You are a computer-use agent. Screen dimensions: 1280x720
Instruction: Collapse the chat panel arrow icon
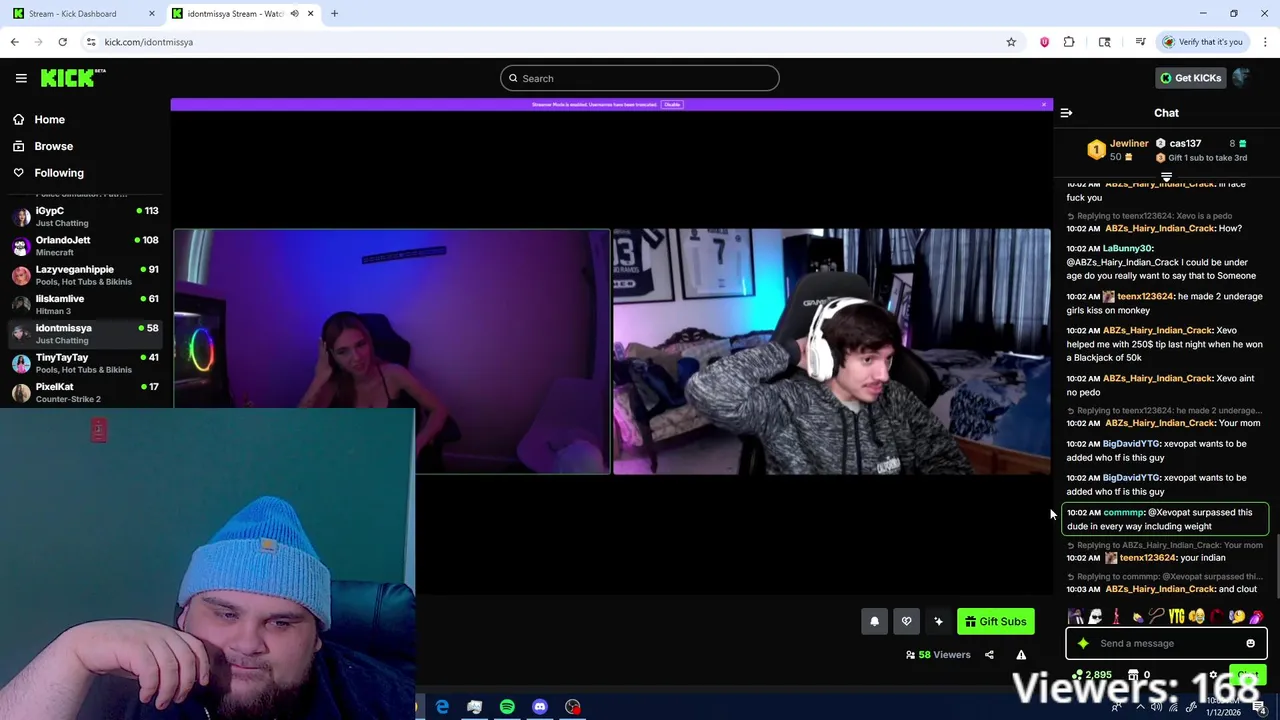pos(1066,113)
